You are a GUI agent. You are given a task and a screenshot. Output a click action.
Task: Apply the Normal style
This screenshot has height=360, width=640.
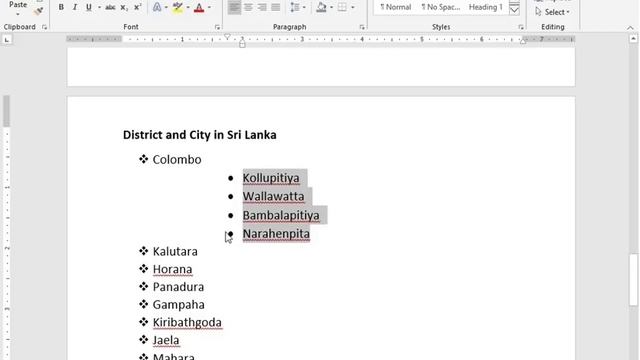click(396, 7)
